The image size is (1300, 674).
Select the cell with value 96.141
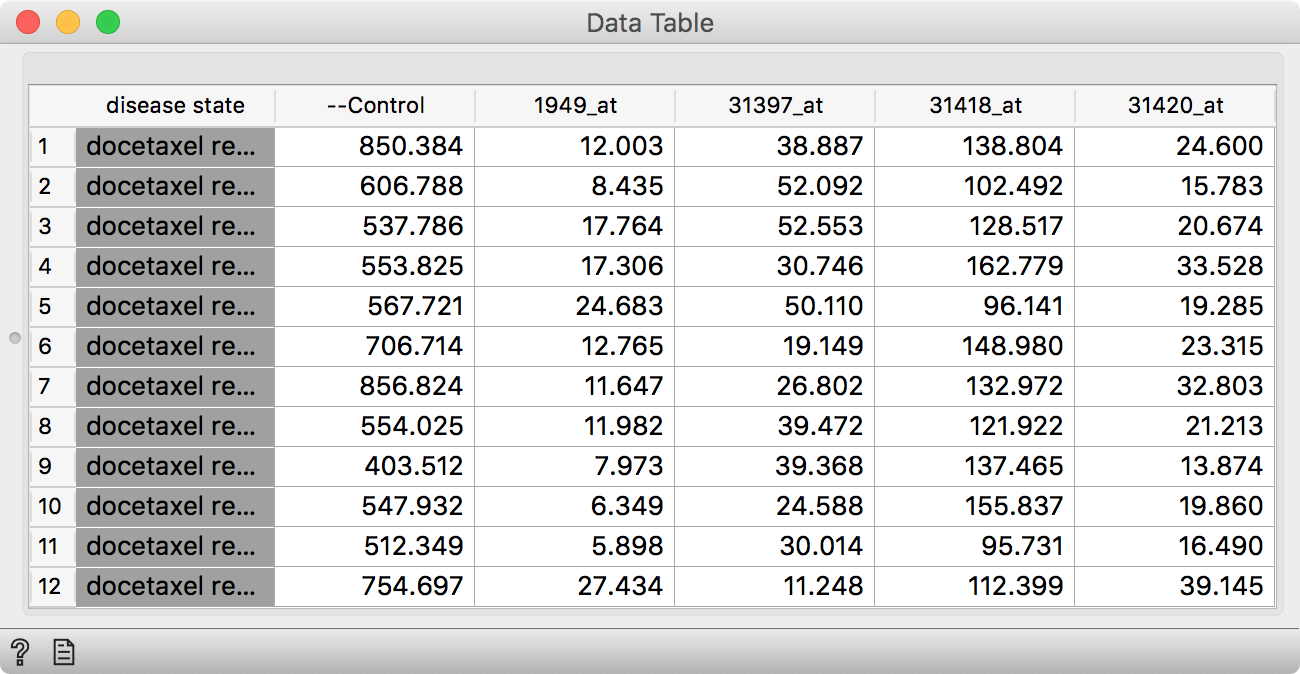[x=975, y=306]
